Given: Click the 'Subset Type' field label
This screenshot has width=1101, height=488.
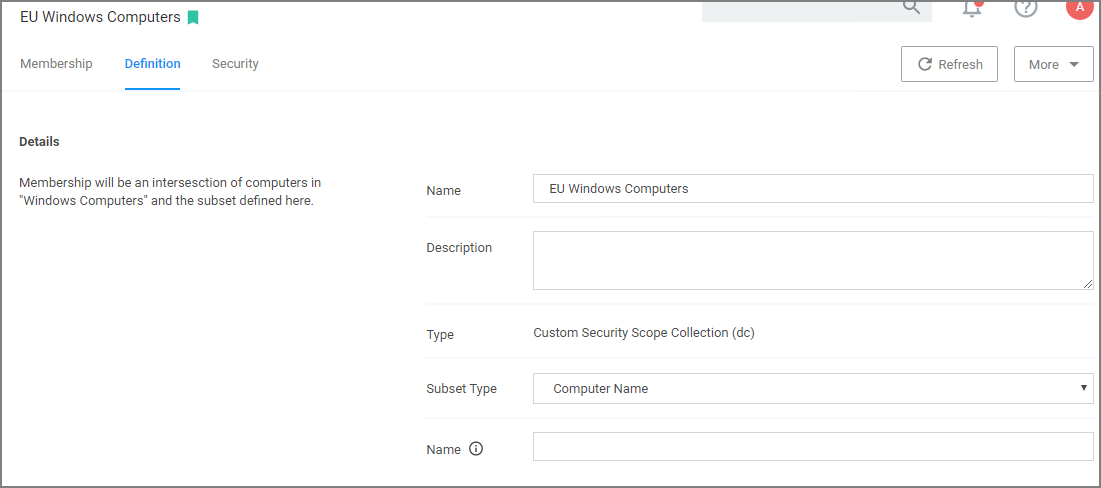Looking at the screenshot, I should pyautogui.click(x=461, y=389).
